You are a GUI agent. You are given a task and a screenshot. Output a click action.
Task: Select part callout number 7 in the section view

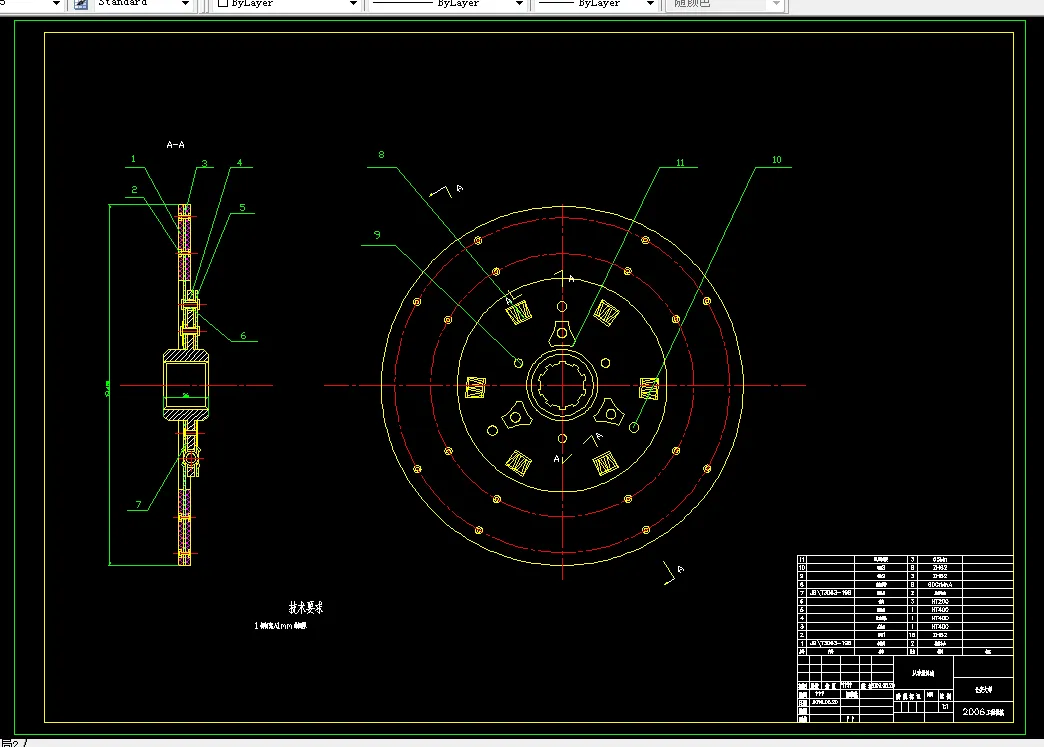point(138,505)
